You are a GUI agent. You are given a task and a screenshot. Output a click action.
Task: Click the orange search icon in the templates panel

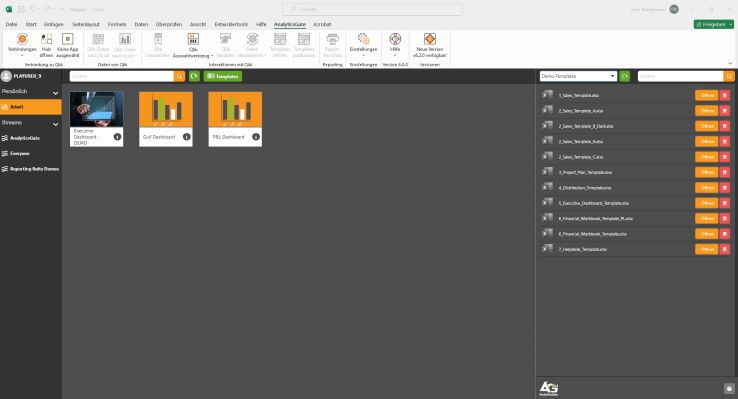pos(729,76)
